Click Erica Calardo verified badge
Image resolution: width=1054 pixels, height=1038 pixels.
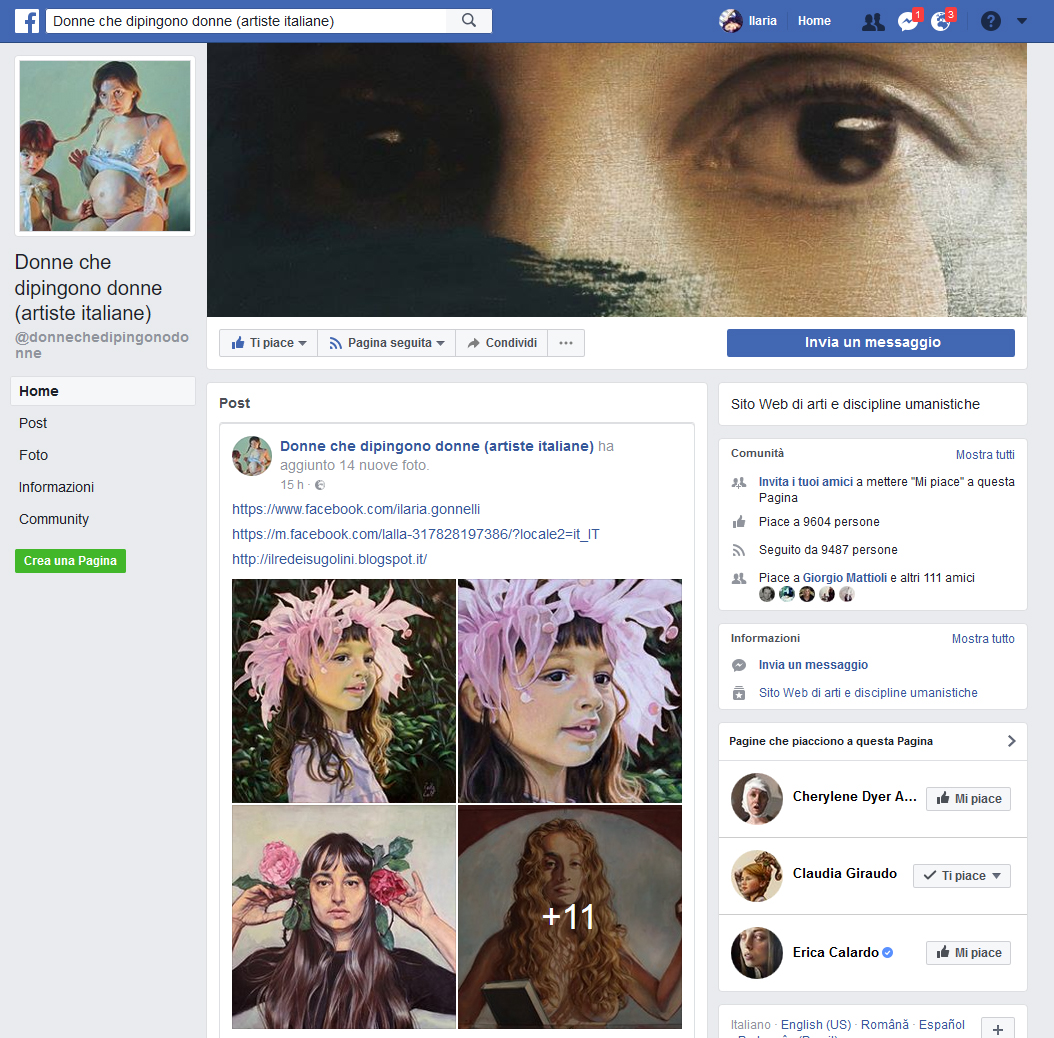tap(887, 953)
